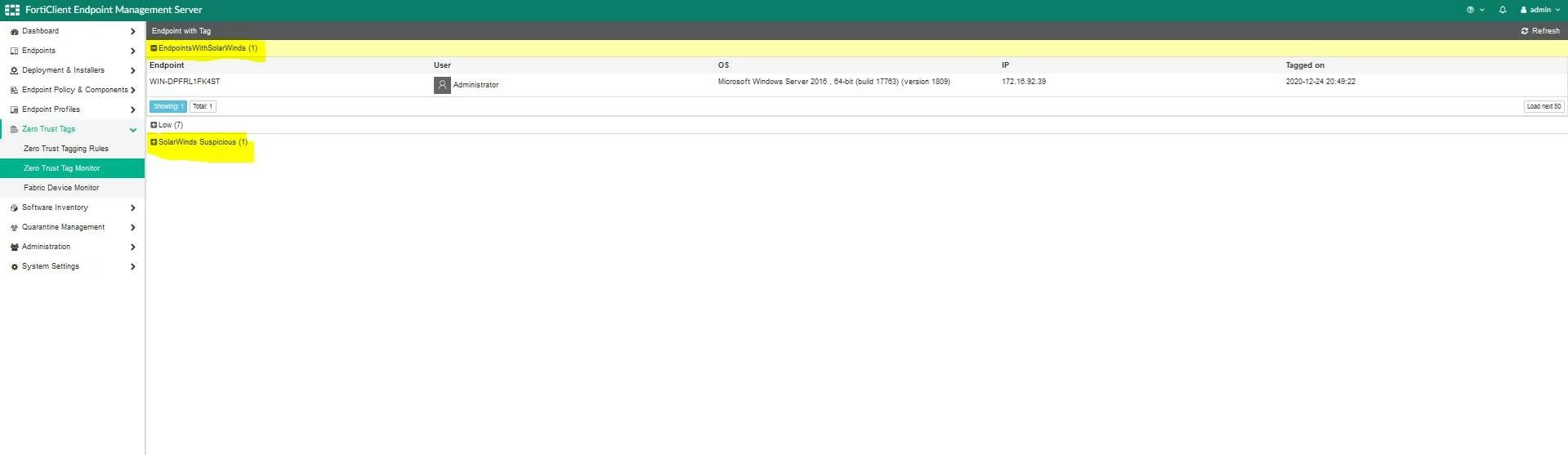The height and width of the screenshot is (455, 1568).
Task: Click the Total: 1 badge
Action: [x=203, y=106]
